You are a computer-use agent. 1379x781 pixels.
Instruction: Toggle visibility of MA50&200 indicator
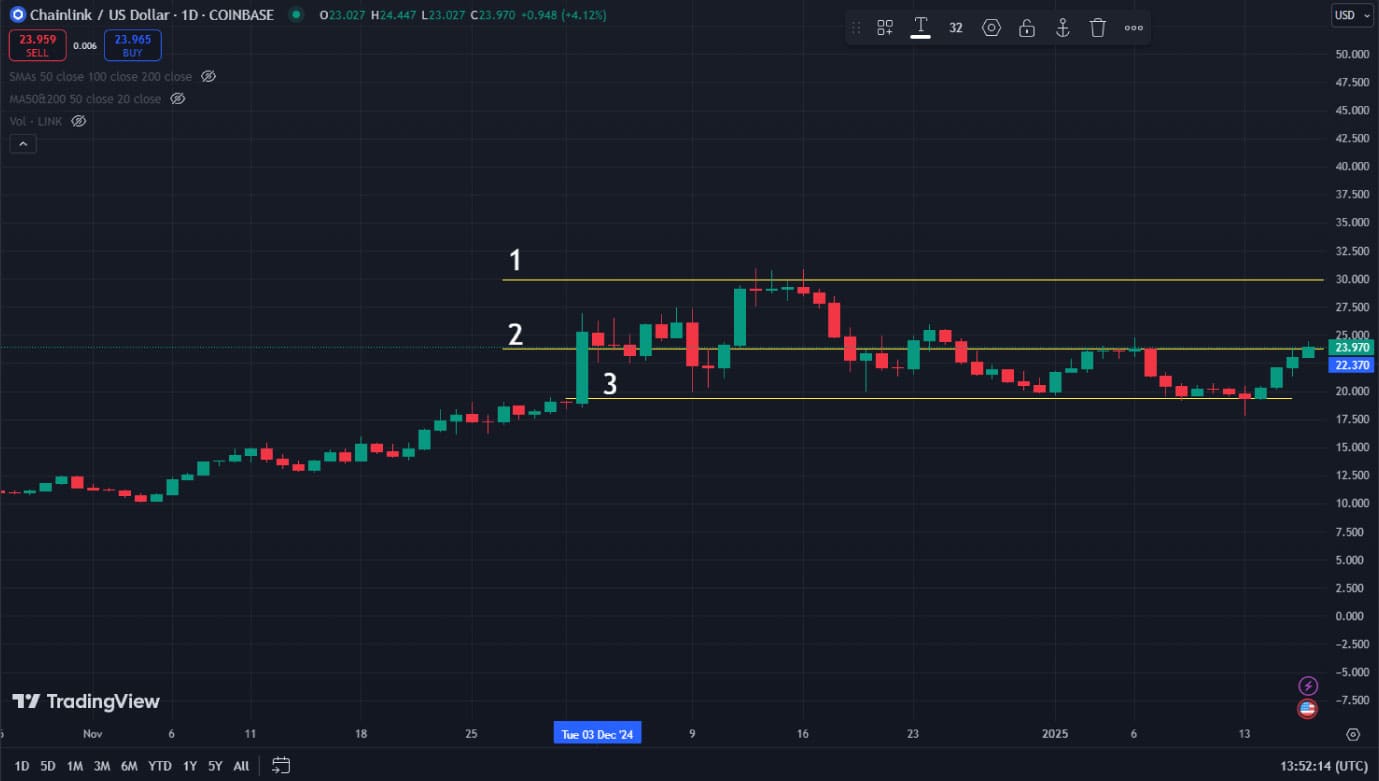point(177,99)
